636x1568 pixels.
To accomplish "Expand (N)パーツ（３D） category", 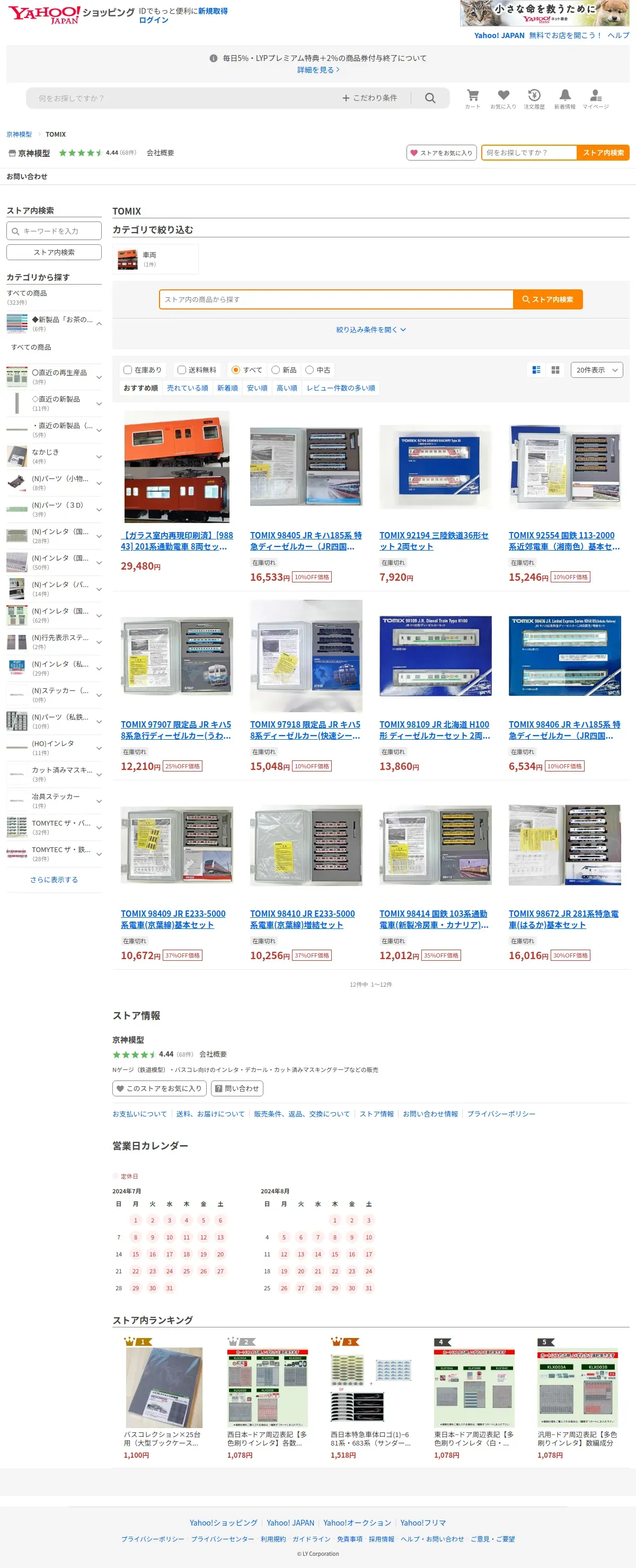I will pyautogui.click(x=99, y=509).
